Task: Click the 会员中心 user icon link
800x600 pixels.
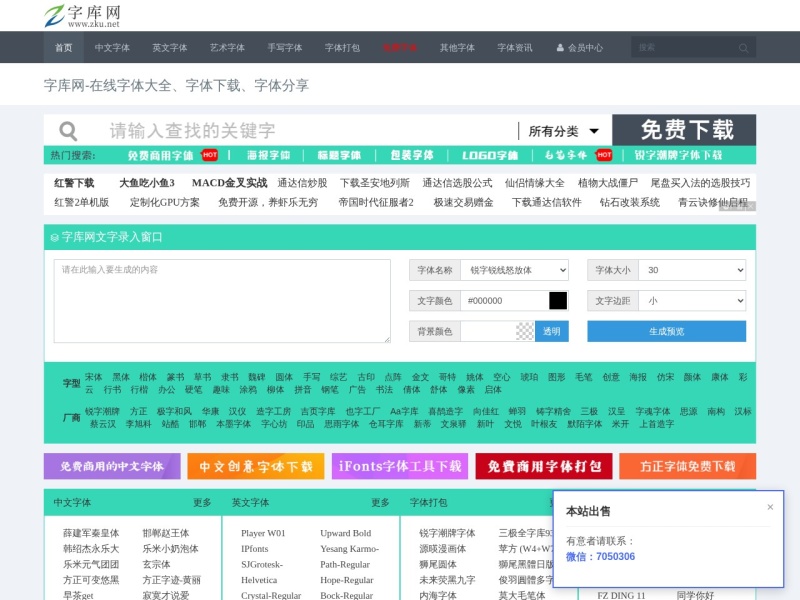Action: pos(579,47)
